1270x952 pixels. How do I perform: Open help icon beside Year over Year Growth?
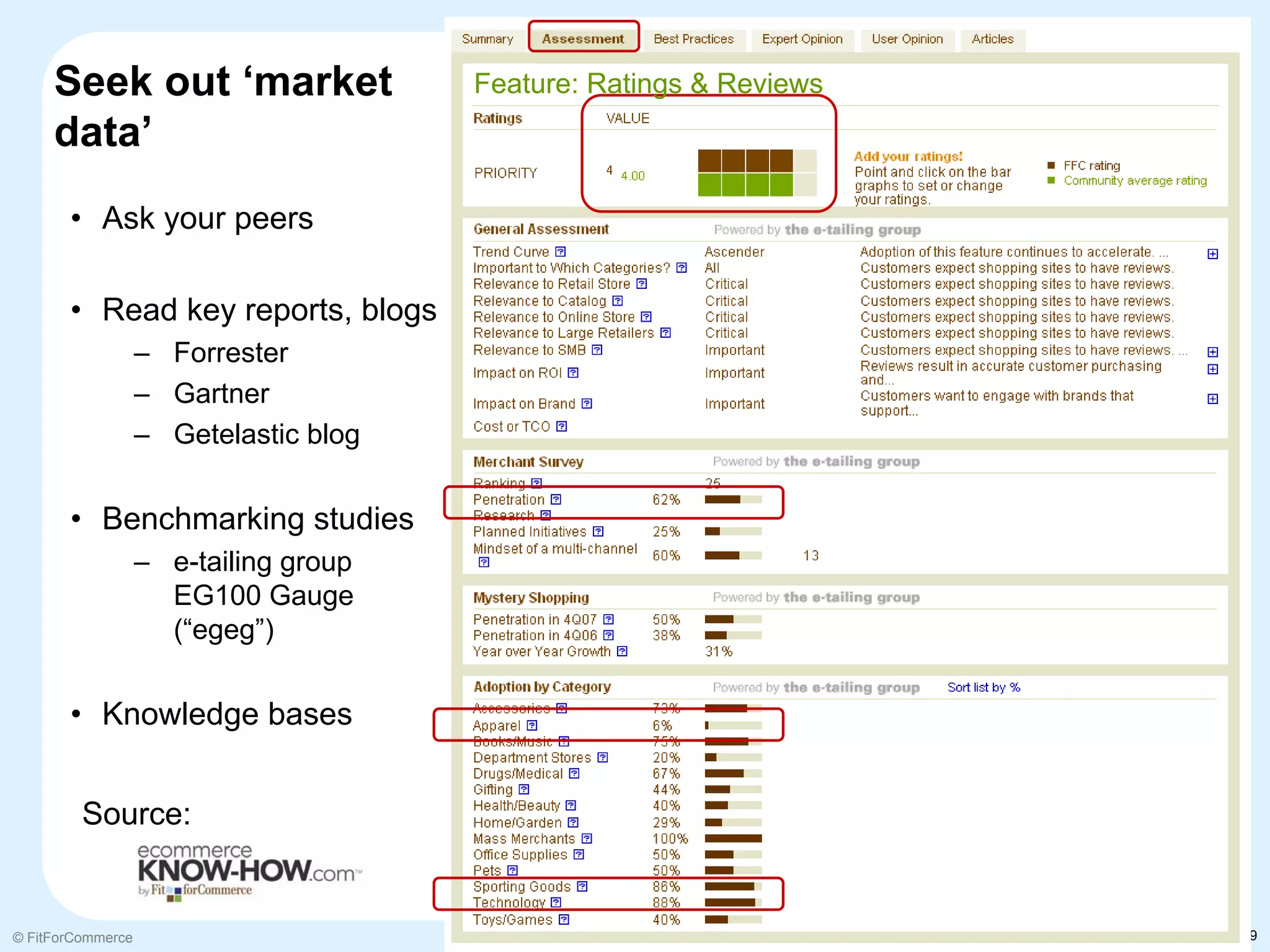[622, 651]
